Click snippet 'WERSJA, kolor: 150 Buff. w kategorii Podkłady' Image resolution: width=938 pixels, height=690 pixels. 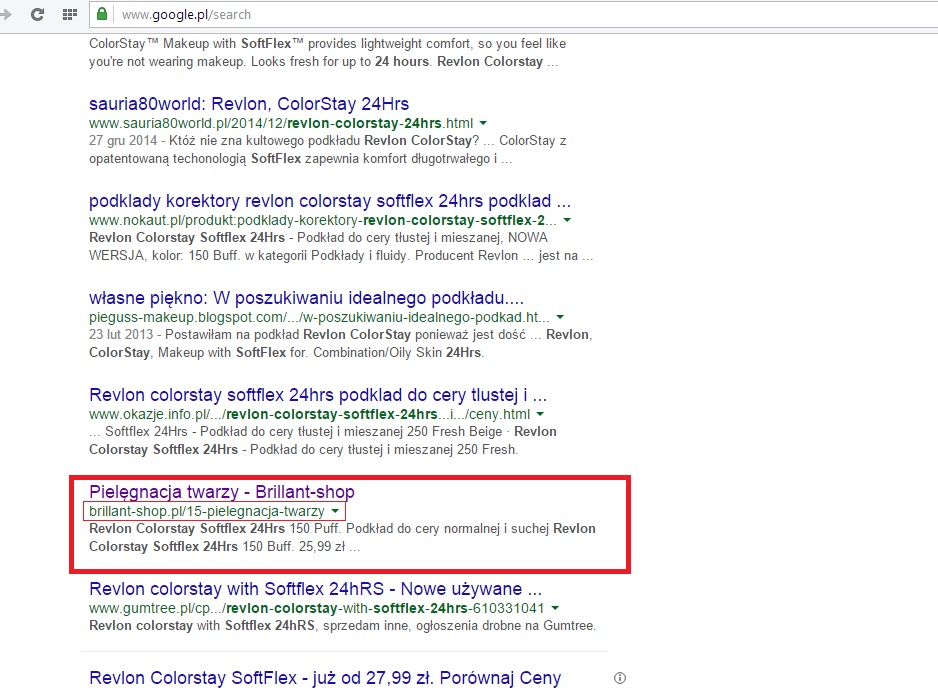point(341,256)
